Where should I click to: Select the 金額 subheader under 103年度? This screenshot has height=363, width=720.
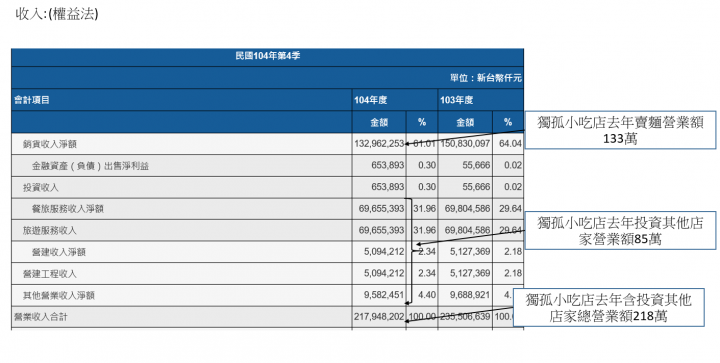click(x=465, y=122)
